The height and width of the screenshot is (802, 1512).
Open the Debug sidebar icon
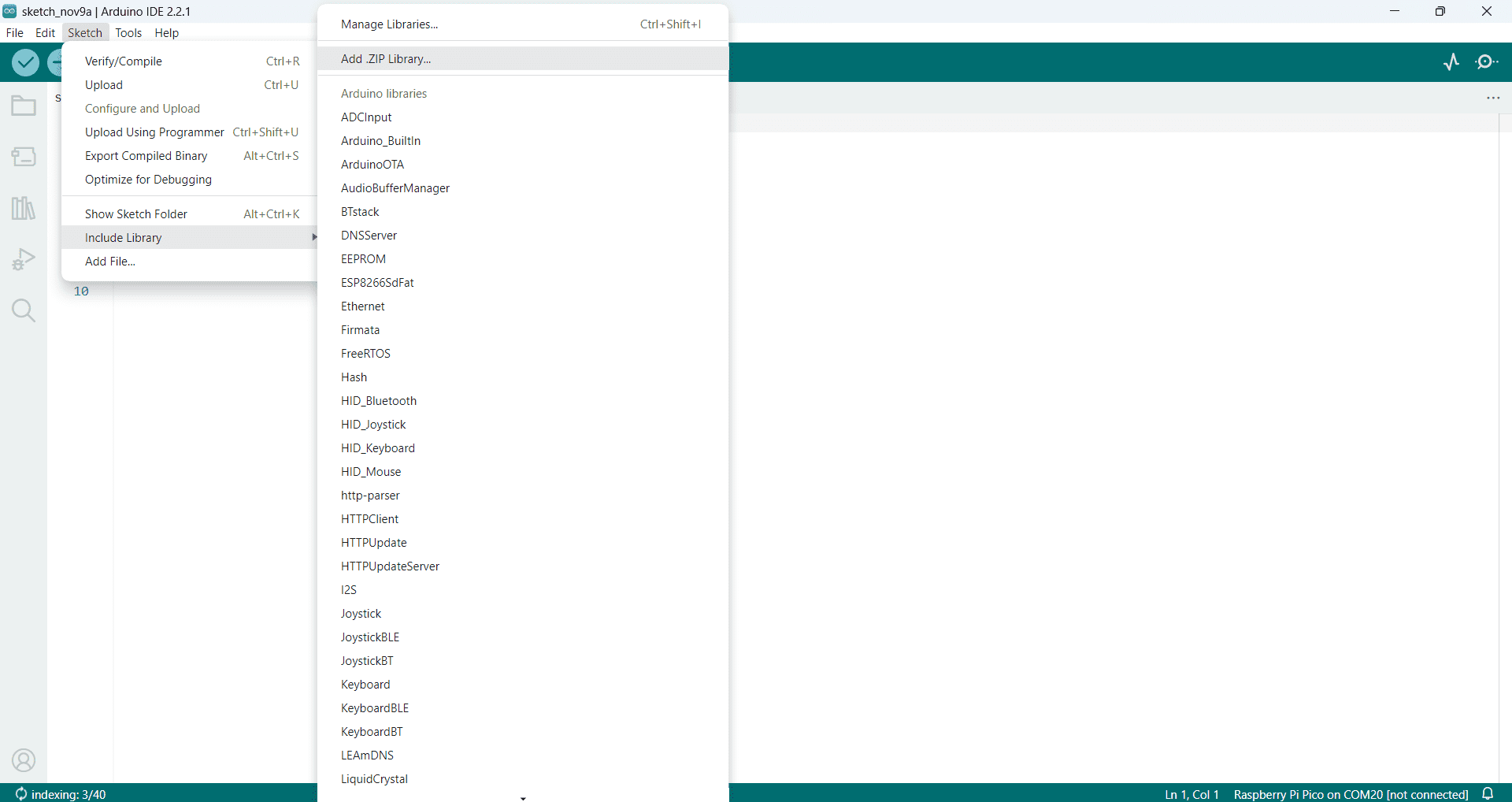point(24,259)
